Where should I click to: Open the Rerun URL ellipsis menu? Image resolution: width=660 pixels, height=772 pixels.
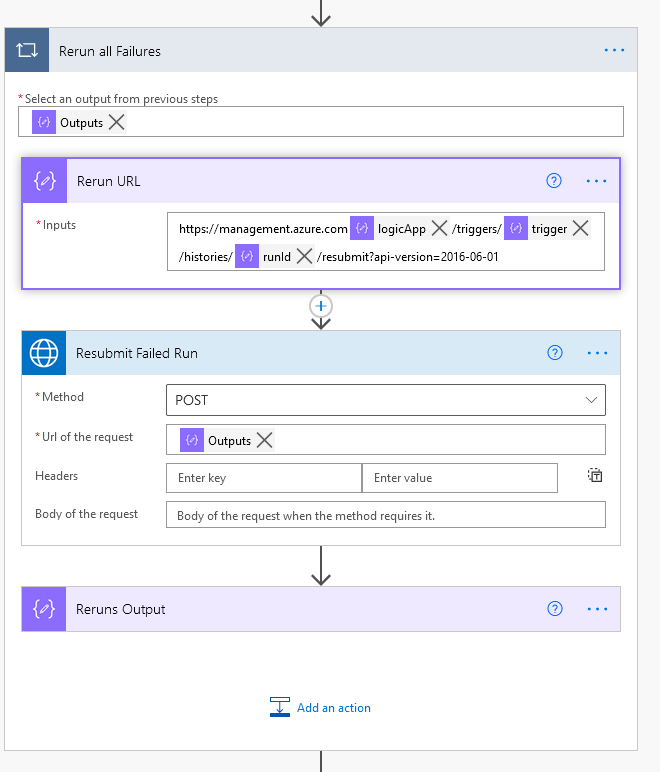(597, 181)
